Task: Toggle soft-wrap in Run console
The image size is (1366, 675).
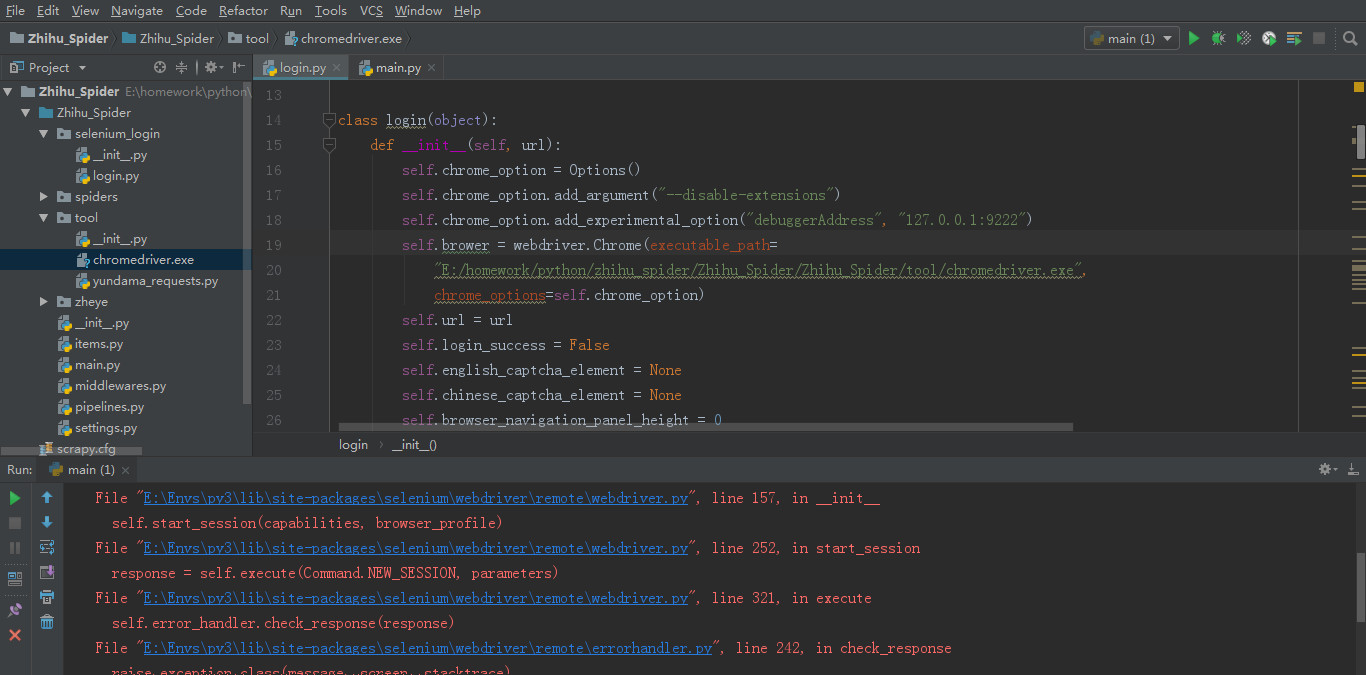Action: click(x=46, y=547)
